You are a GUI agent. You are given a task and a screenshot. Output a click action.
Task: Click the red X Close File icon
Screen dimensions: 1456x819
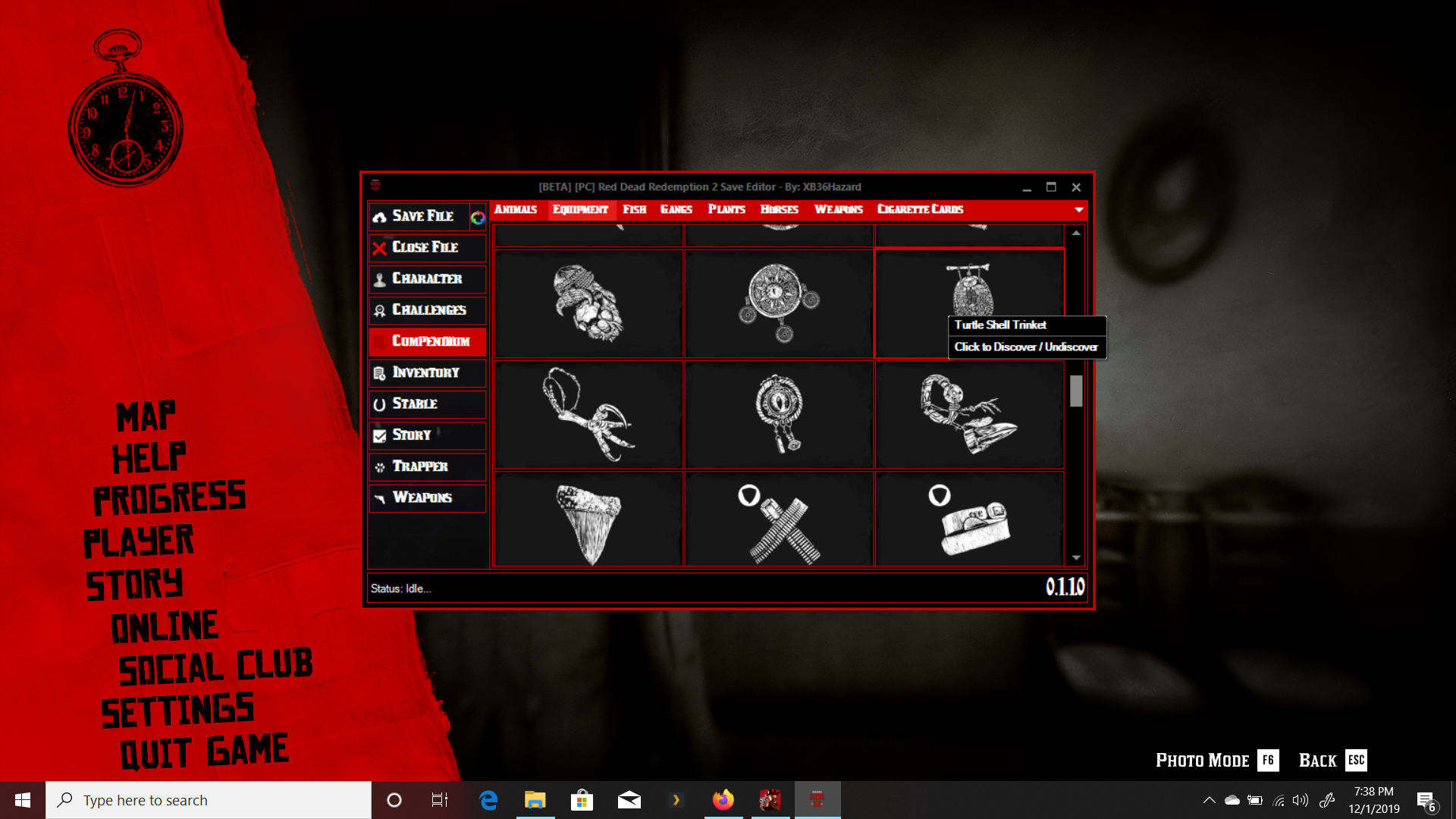point(380,248)
